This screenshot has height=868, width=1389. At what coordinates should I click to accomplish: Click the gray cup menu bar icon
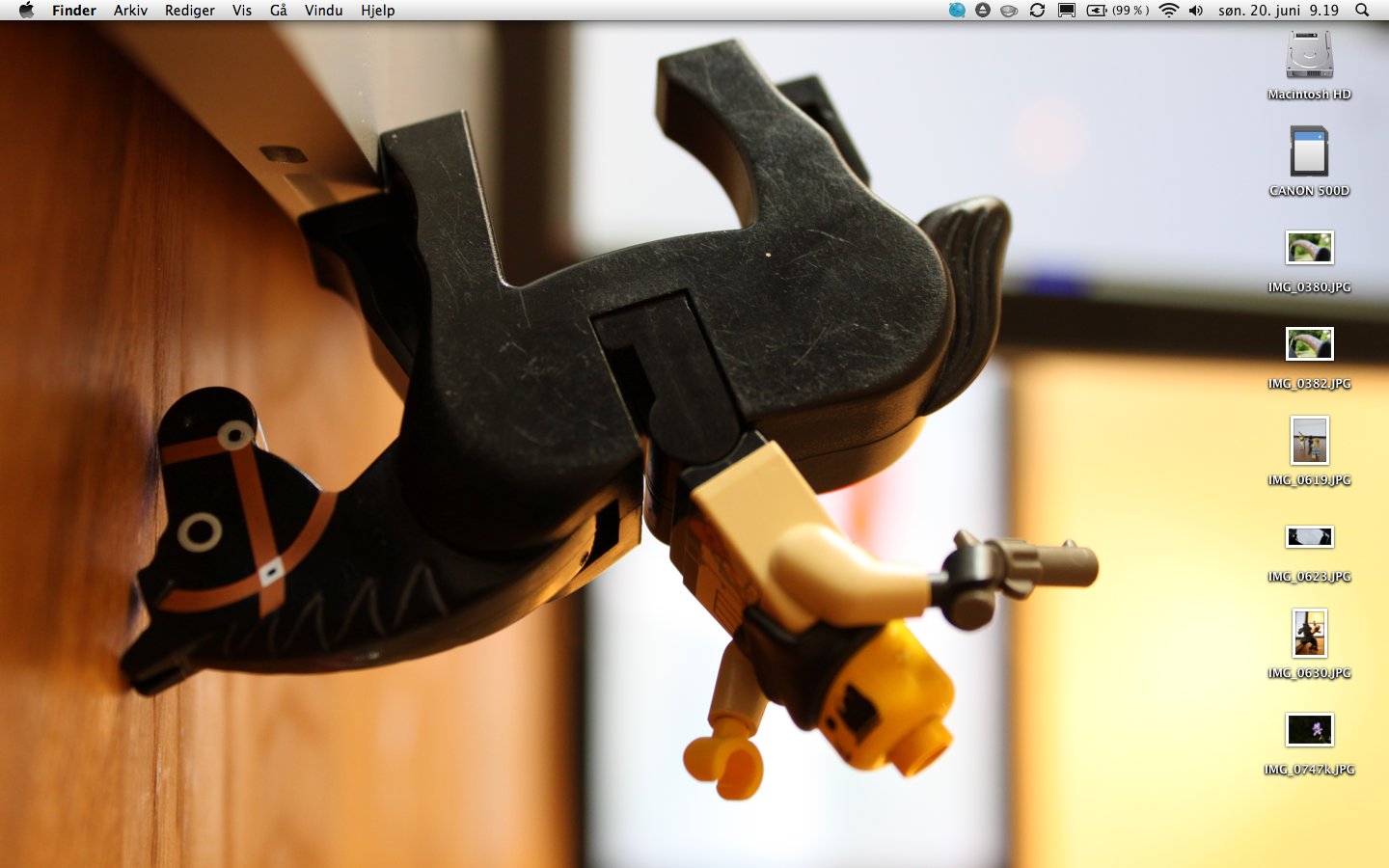[x=1009, y=10]
